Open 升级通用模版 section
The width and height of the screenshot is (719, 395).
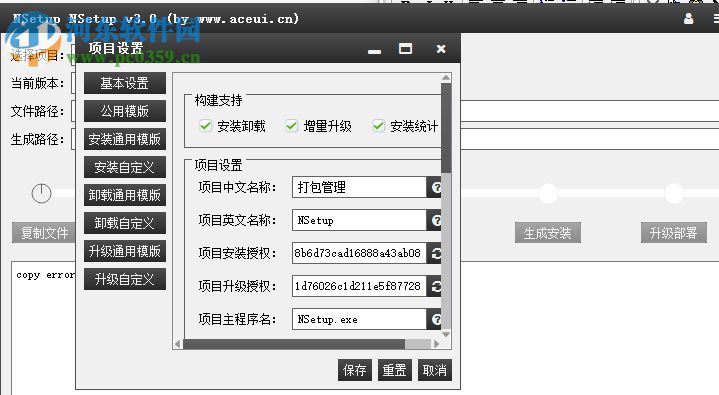point(125,251)
